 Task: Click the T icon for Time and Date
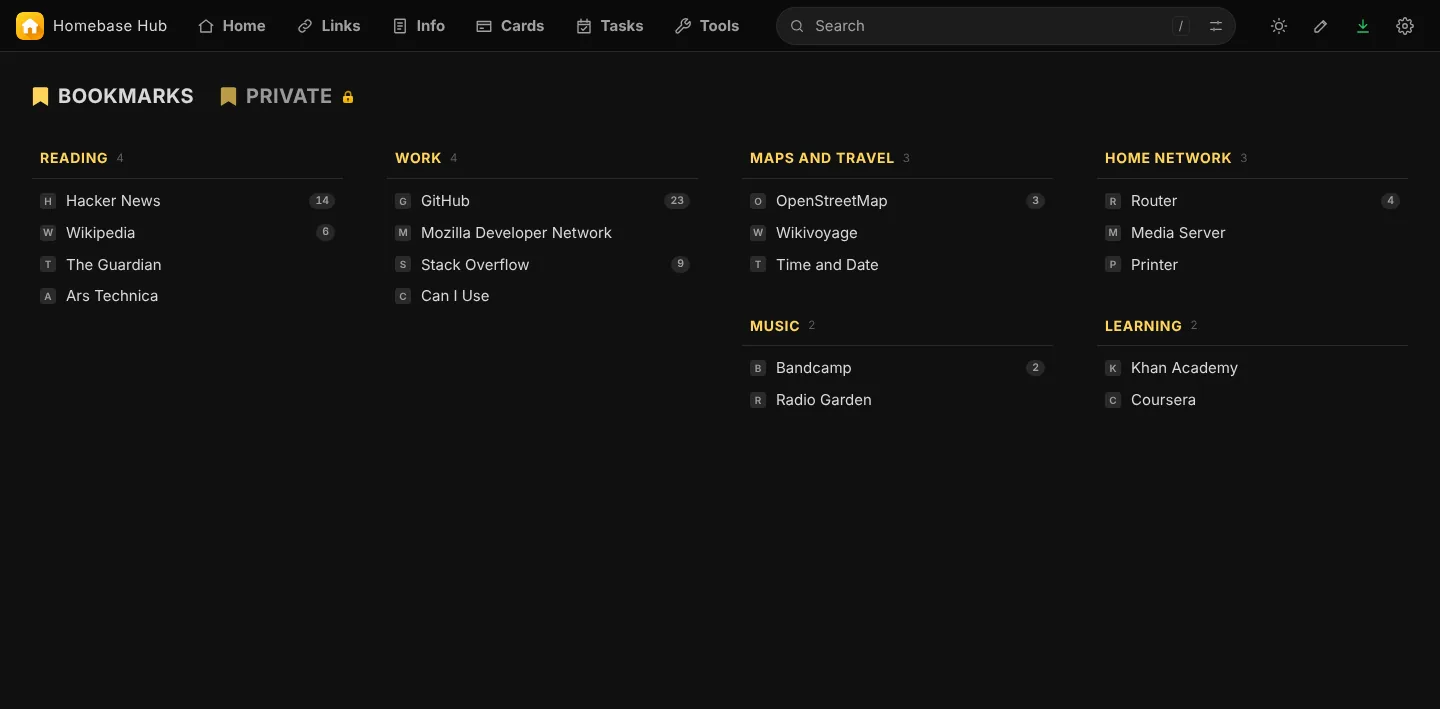point(758,265)
